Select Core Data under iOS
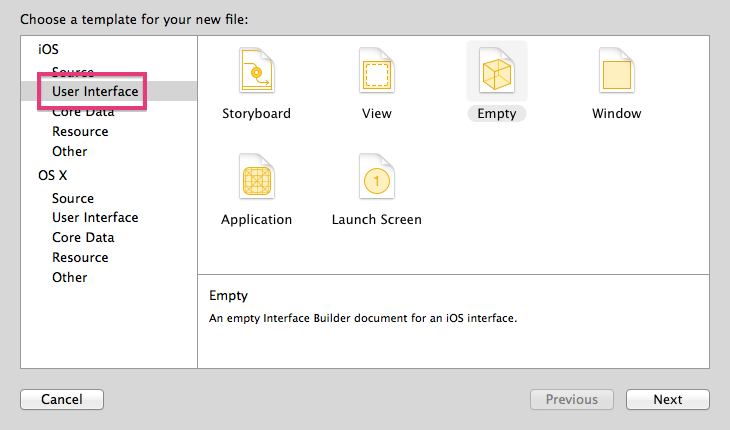Screen dimensions: 730x430 [x=83, y=112]
